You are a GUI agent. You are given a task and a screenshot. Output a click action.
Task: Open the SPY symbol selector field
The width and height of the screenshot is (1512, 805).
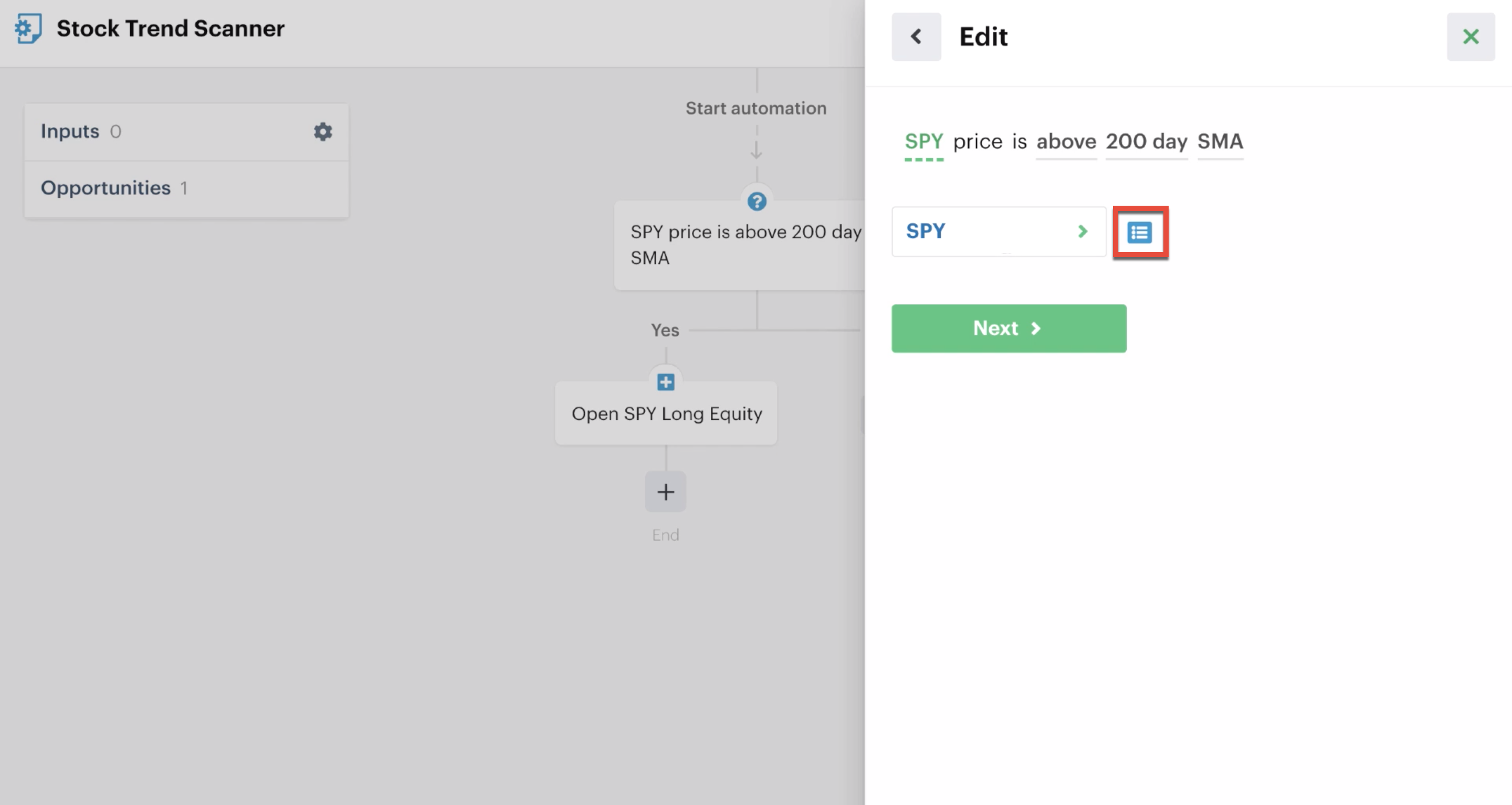click(x=999, y=232)
